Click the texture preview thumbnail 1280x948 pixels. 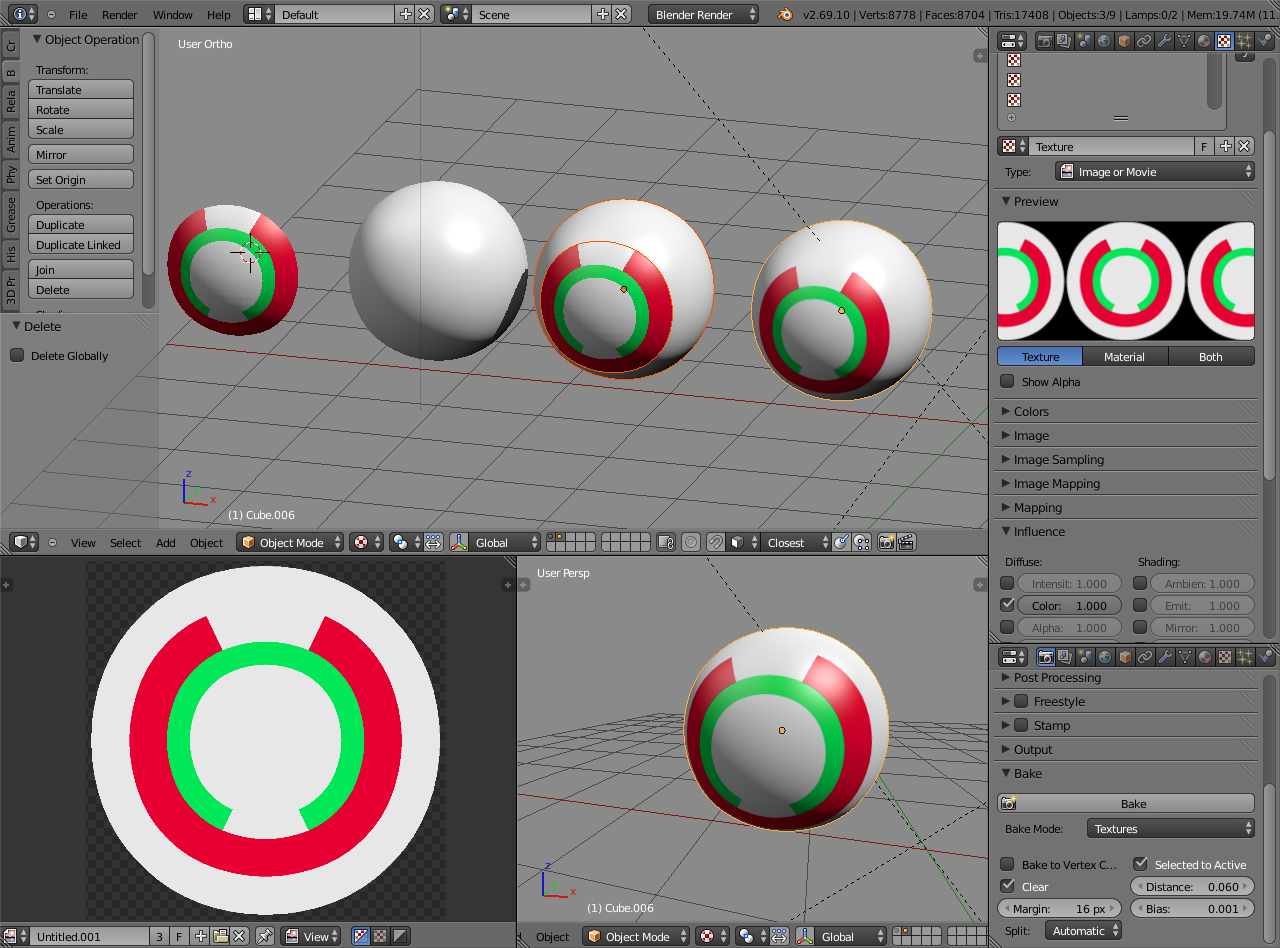tap(1126, 281)
